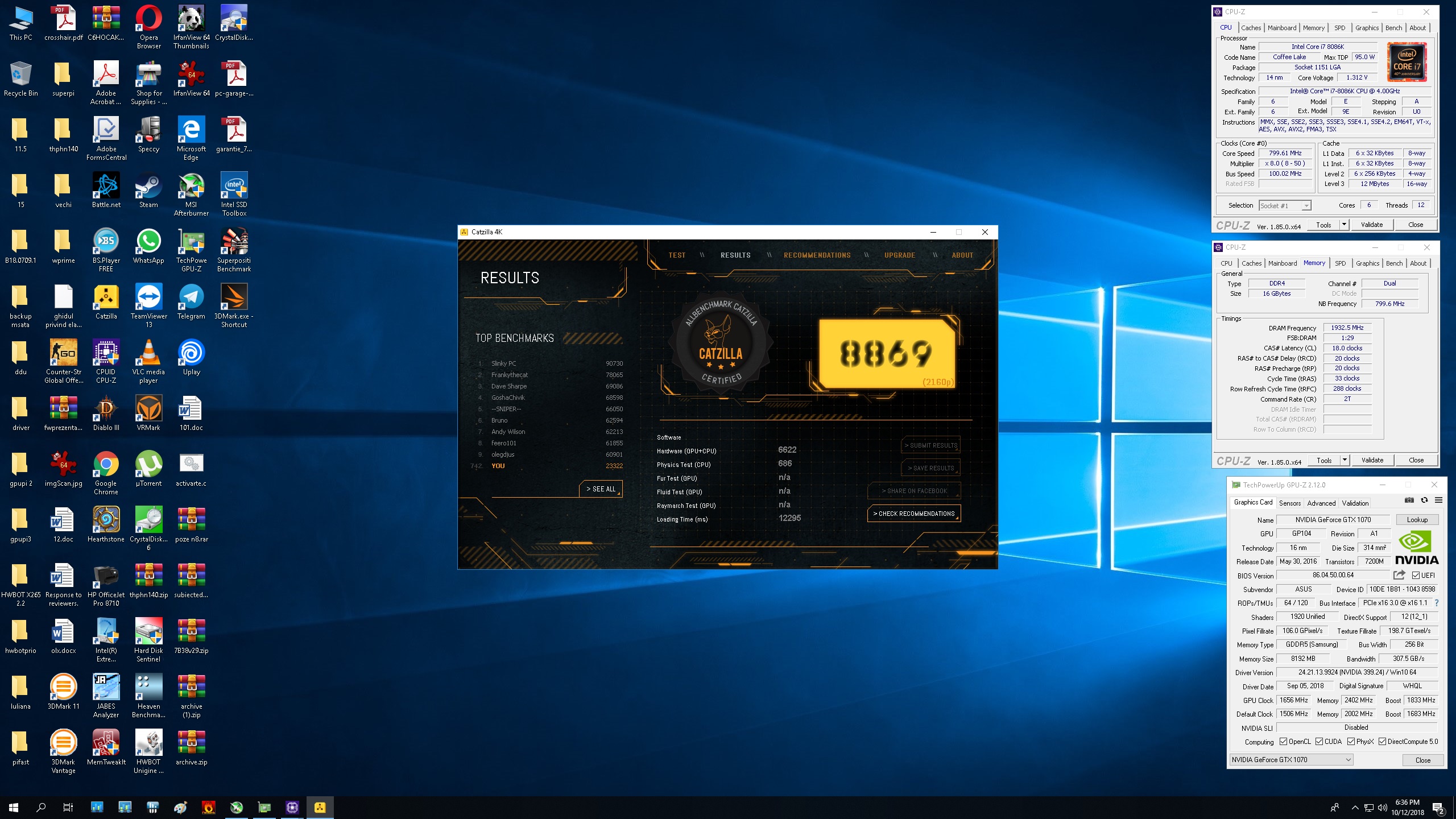Toggle the OpenCL checkbox in GPU-Z

[x=1283, y=742]
